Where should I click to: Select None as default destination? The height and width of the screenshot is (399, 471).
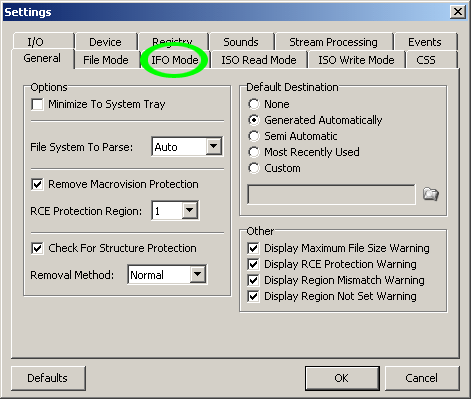coord(254,104)
